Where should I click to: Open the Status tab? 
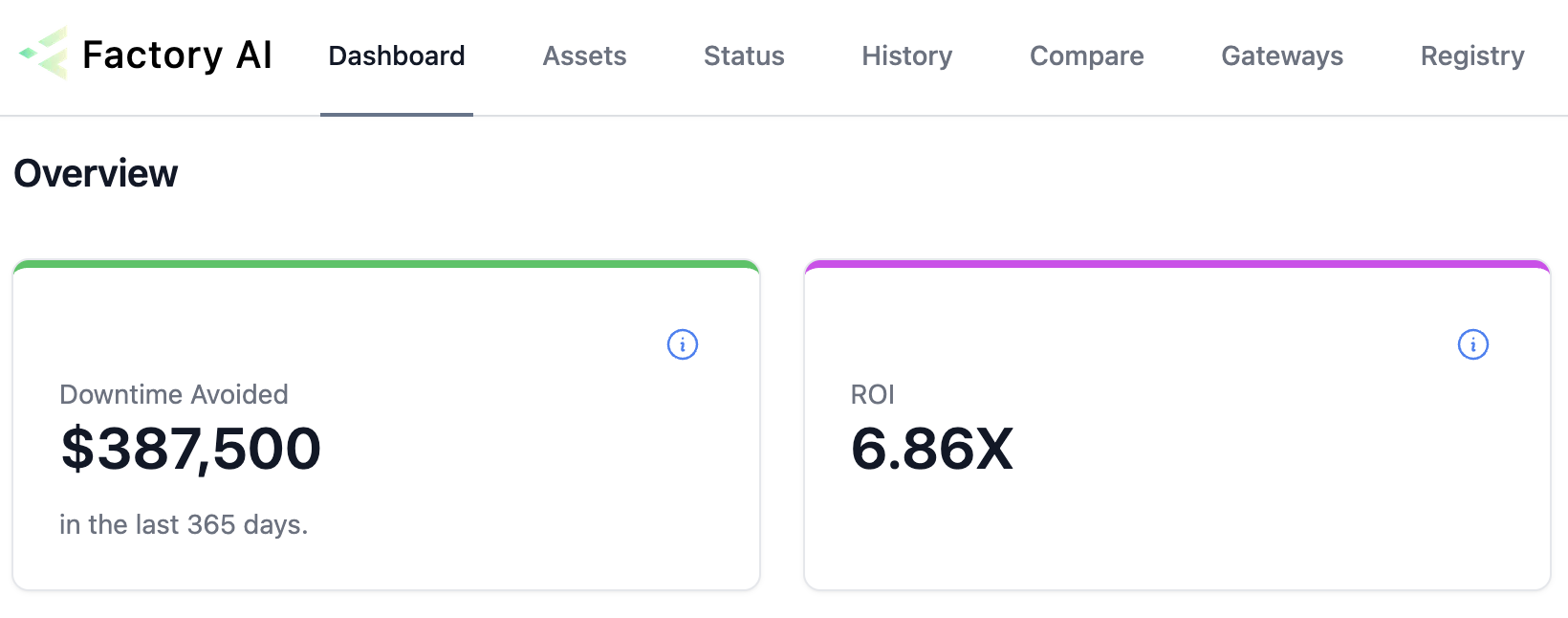pos(744,55)
